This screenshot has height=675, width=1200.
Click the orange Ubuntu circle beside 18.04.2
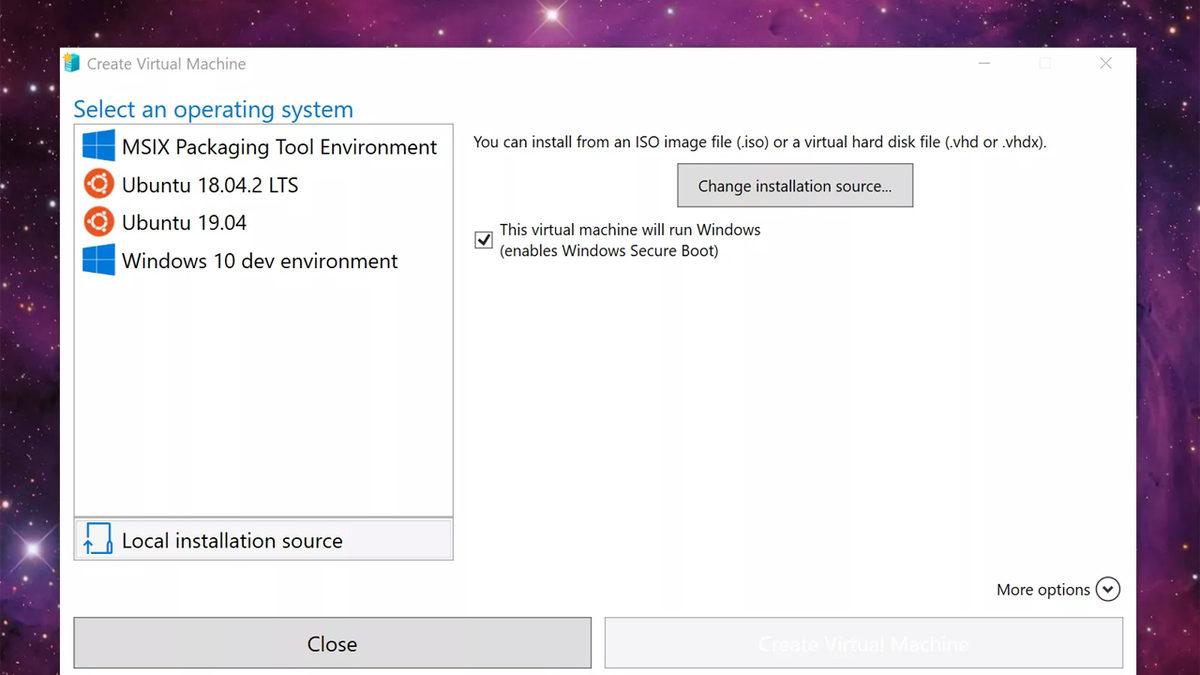click(x=98, y=184)
